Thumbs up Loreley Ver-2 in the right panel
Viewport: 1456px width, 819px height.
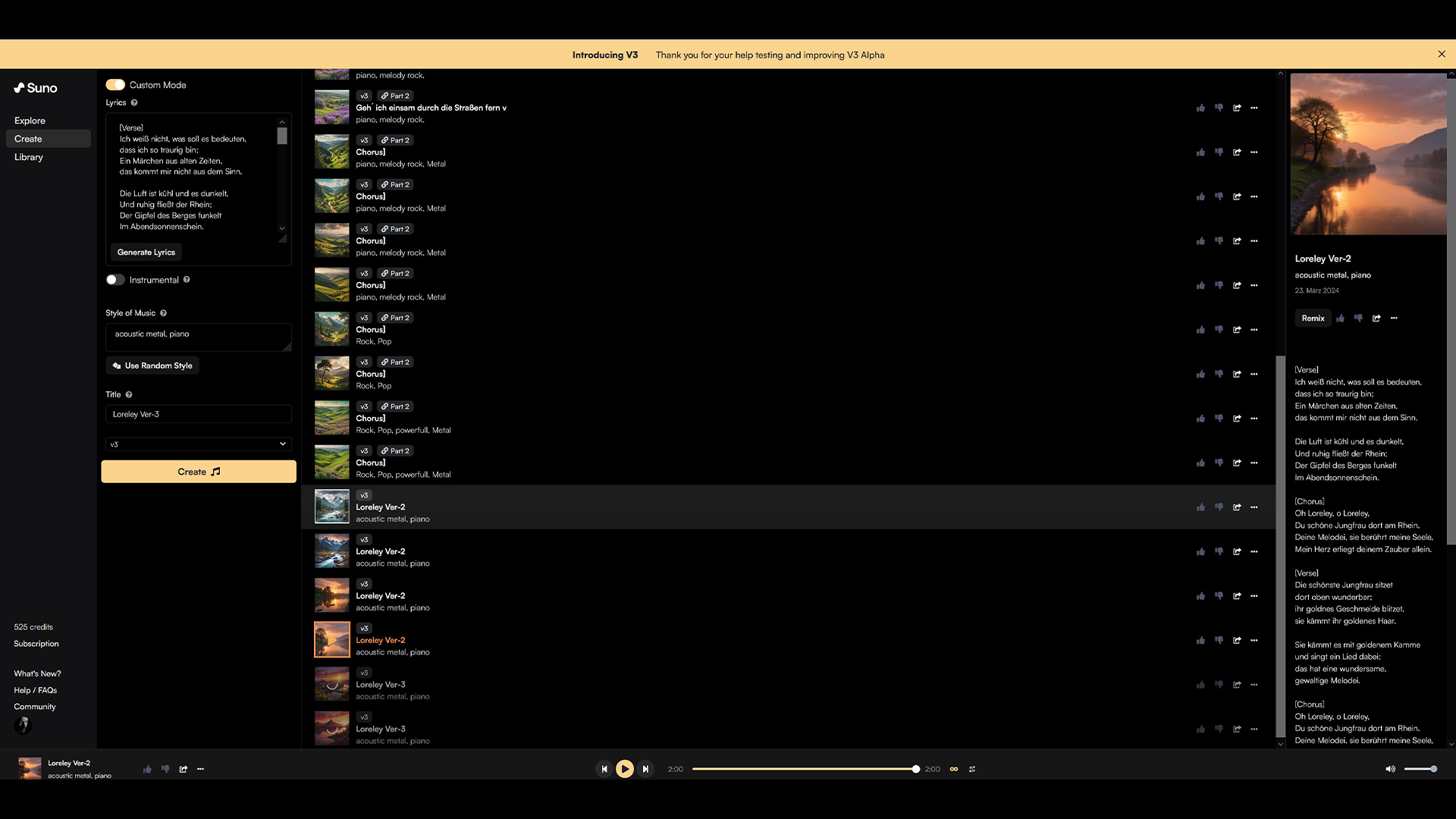1341,318
